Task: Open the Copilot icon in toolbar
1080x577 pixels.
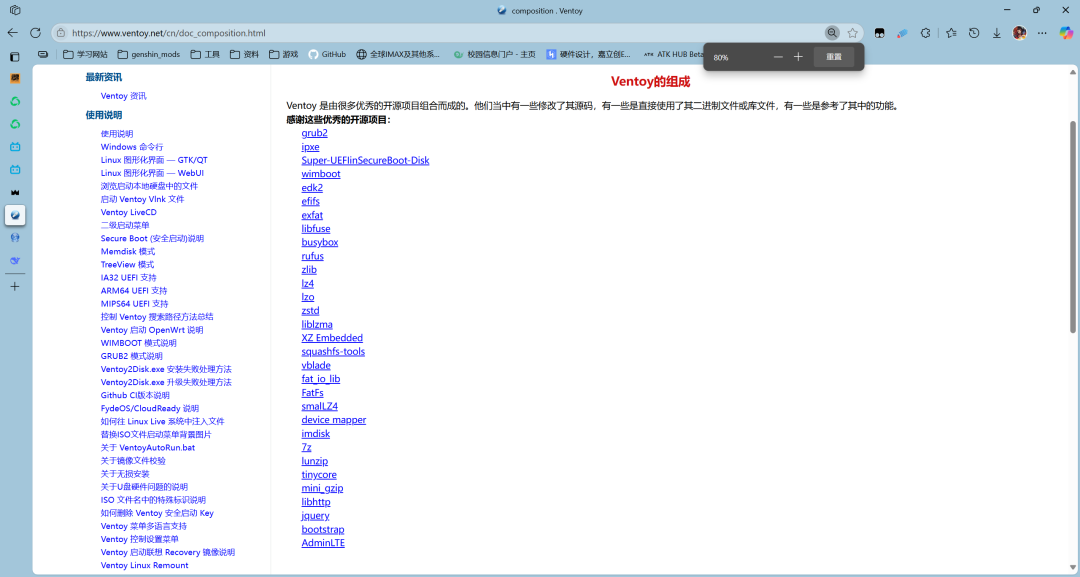Action: (x=1066, y=33)
